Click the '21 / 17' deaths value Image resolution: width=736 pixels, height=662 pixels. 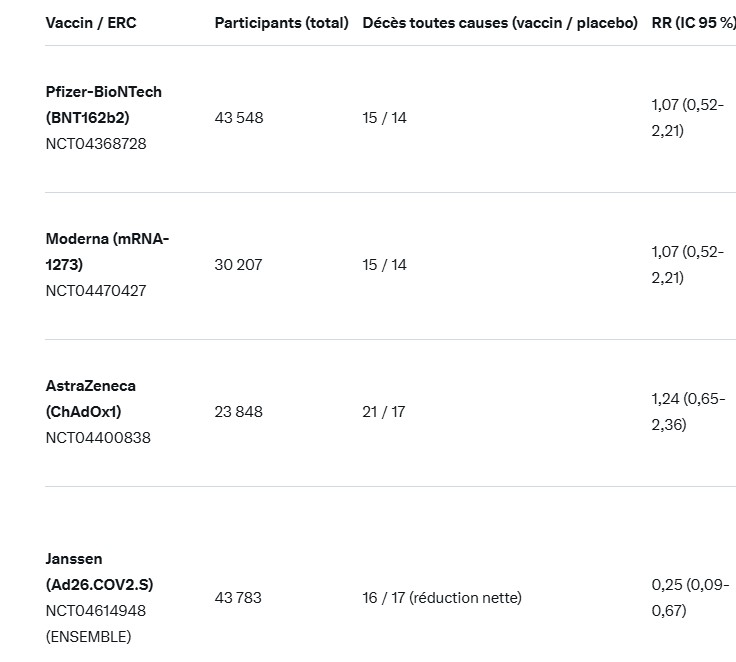pyautogui.click(x=384, y=411)
